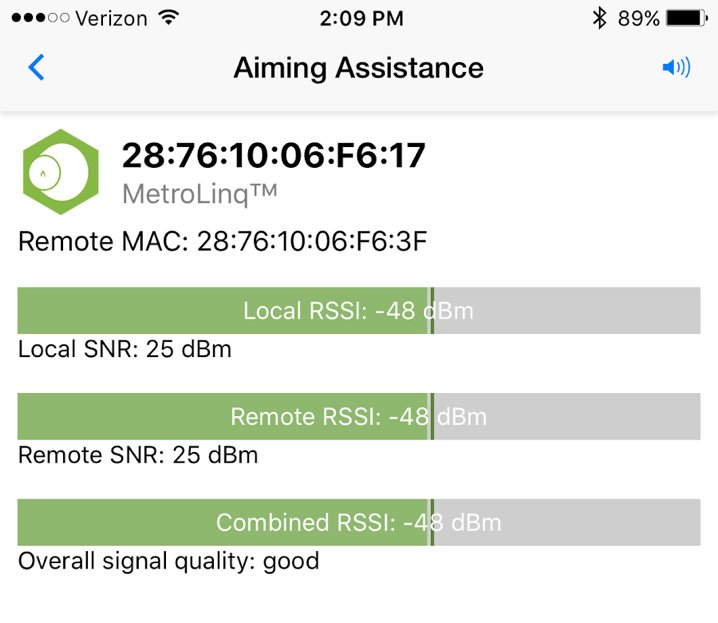Tap the Remote SNR reading
Screen dimensions: 718x623
[138, 455]
